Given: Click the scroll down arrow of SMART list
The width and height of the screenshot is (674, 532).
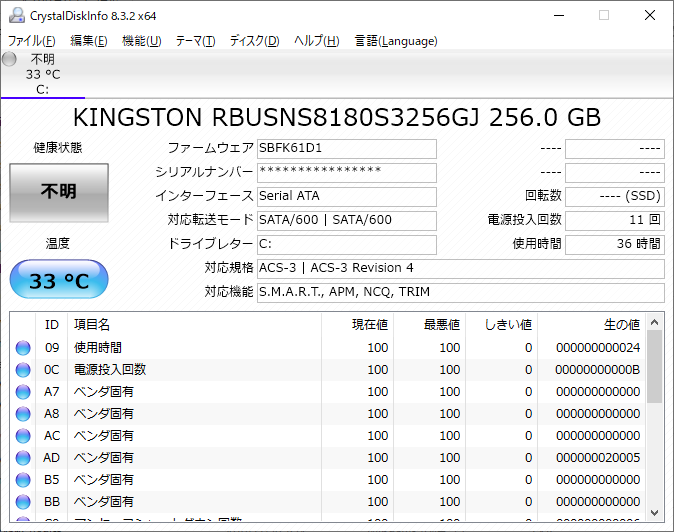Looking at the screenshot, I should pyautogui.click(x=655, y=512).
